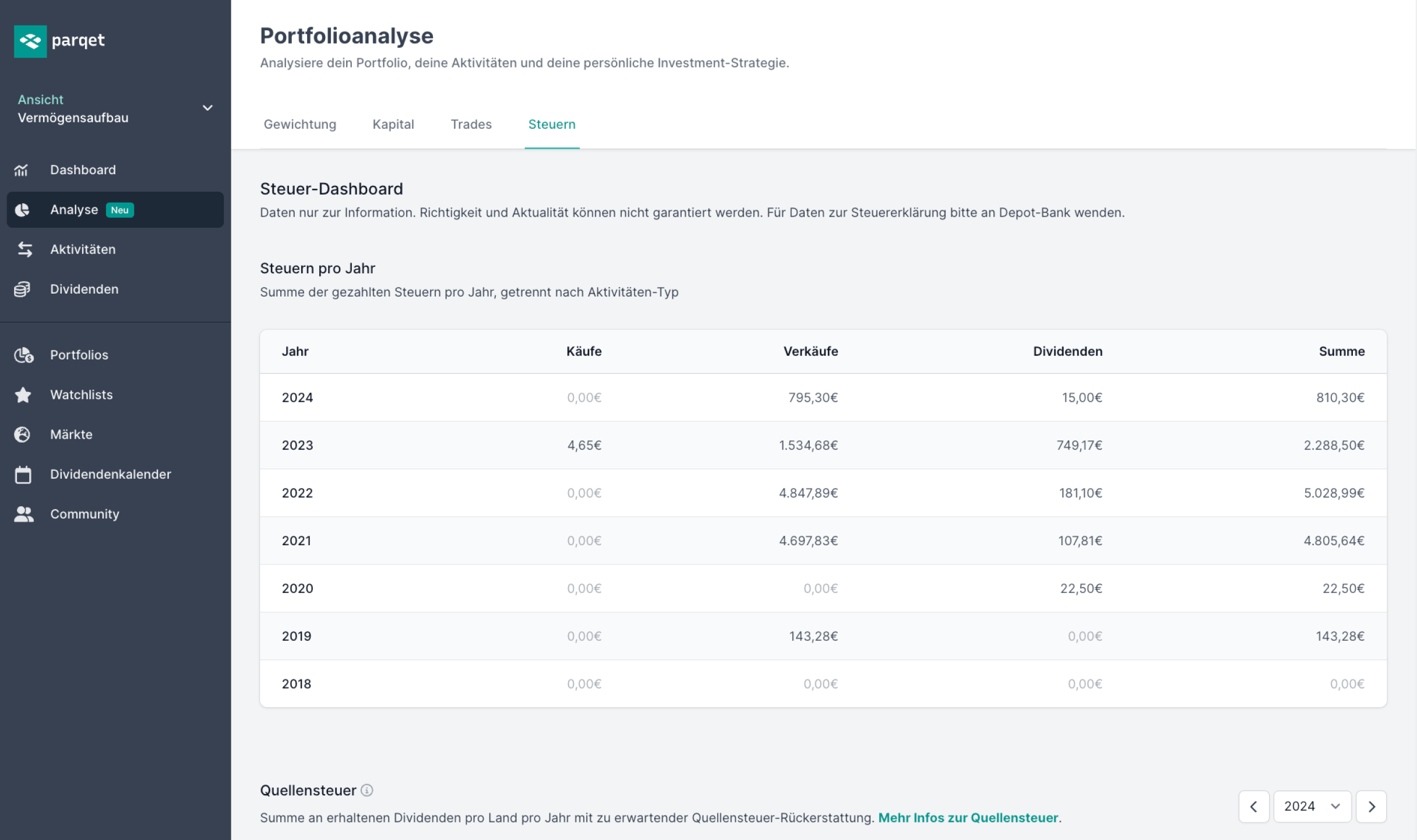Select the 2020 row year cell
The width and height of the screenshot is (1417, 840).
tap(297, 588)
